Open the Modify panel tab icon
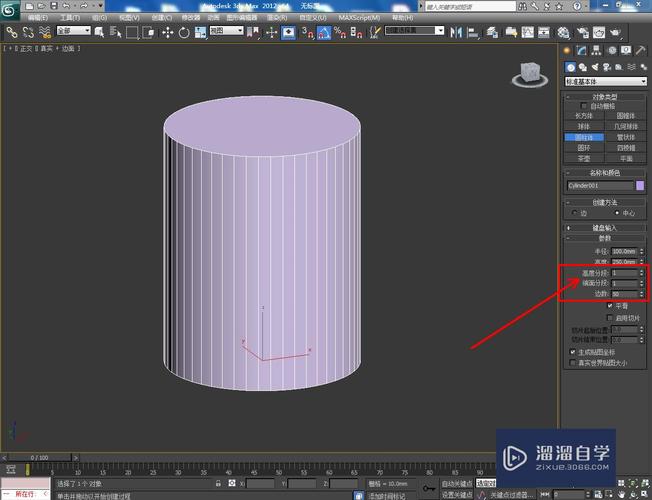The image size is (652, 500). pyautogui.click(x=580, y=50)
